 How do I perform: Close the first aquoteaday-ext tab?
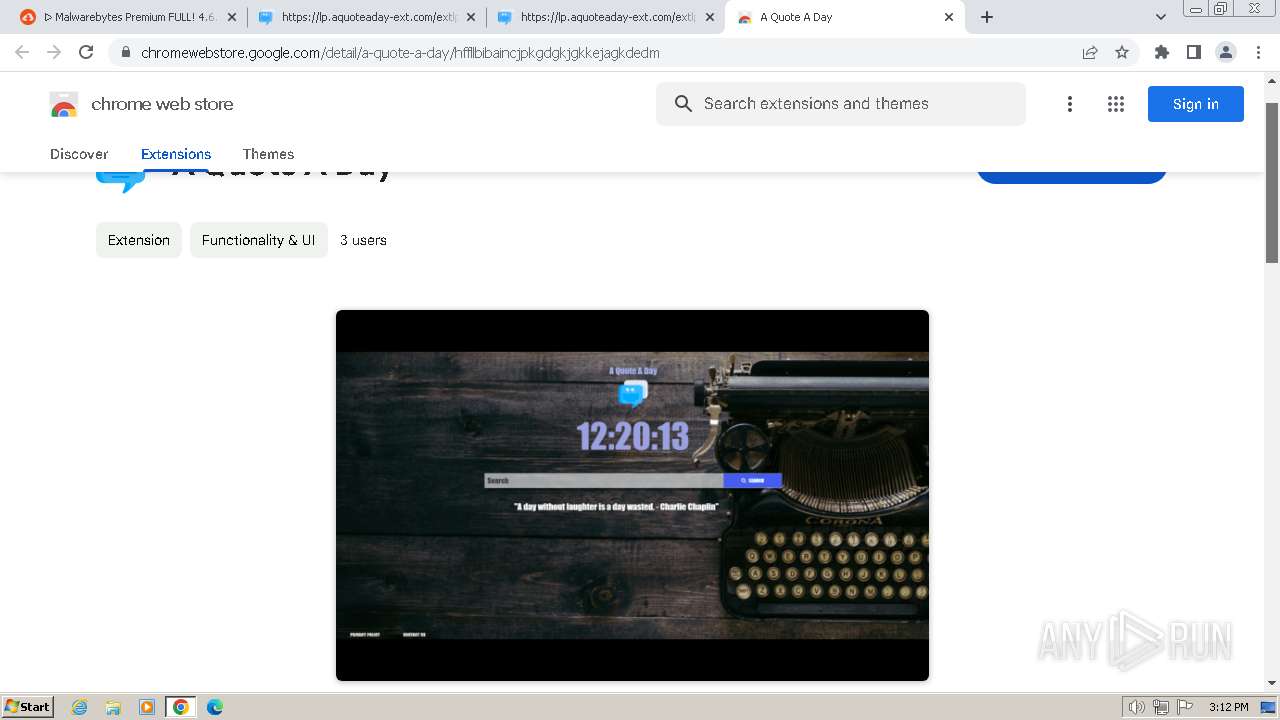471,17
